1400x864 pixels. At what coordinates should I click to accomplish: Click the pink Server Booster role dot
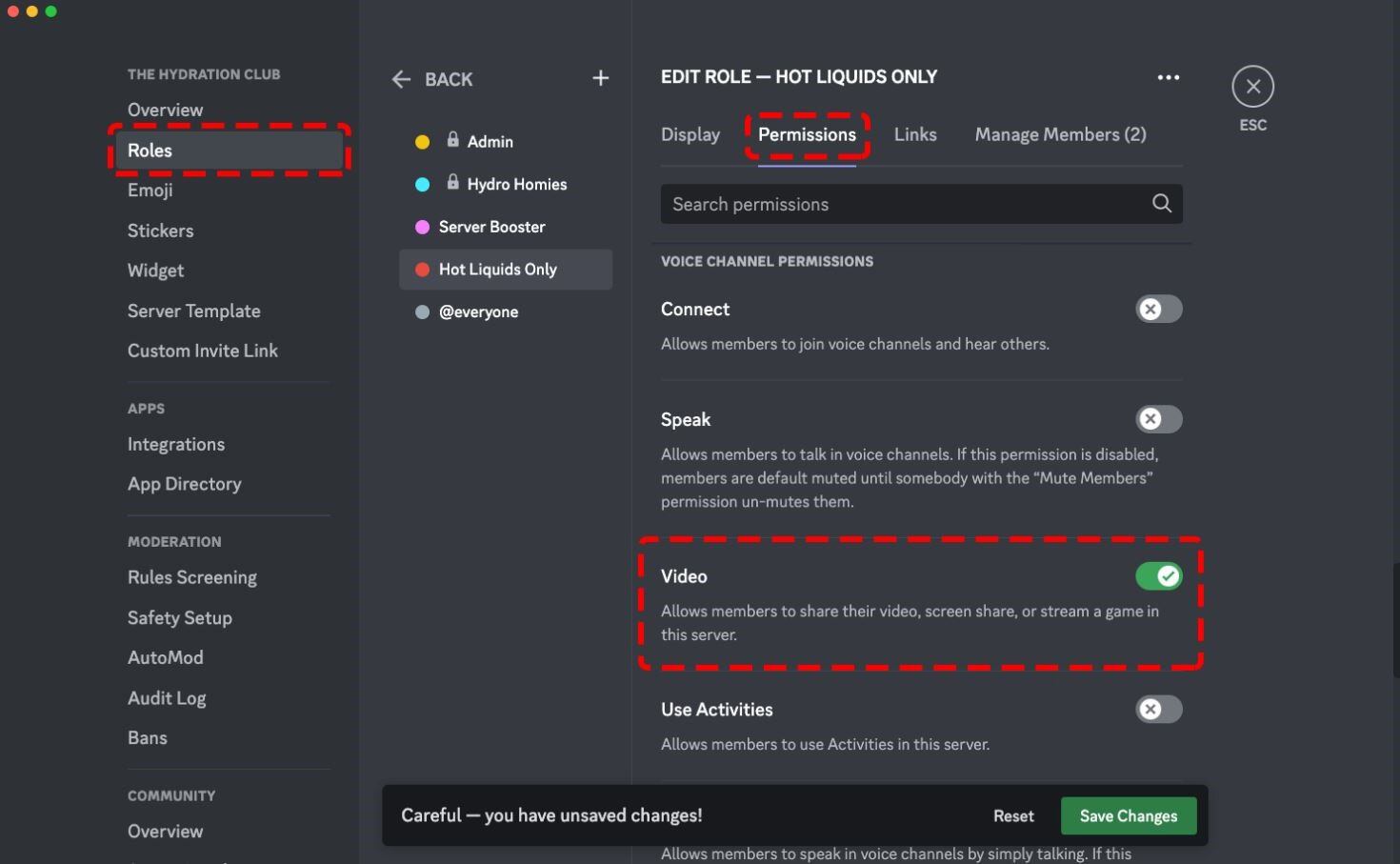[422, 227]
